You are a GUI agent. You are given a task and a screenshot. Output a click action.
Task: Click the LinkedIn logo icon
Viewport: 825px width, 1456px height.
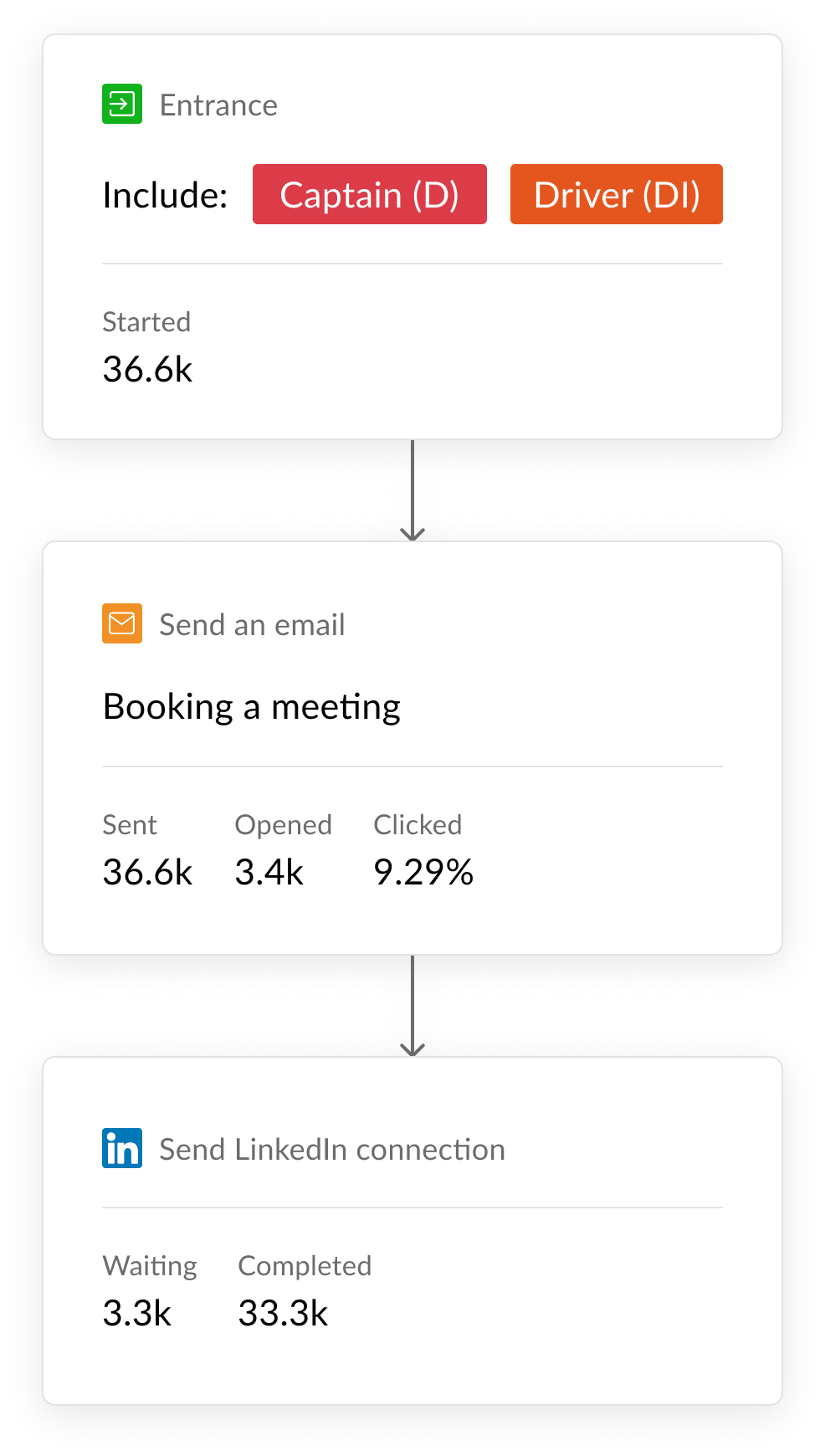[122, 1148]
